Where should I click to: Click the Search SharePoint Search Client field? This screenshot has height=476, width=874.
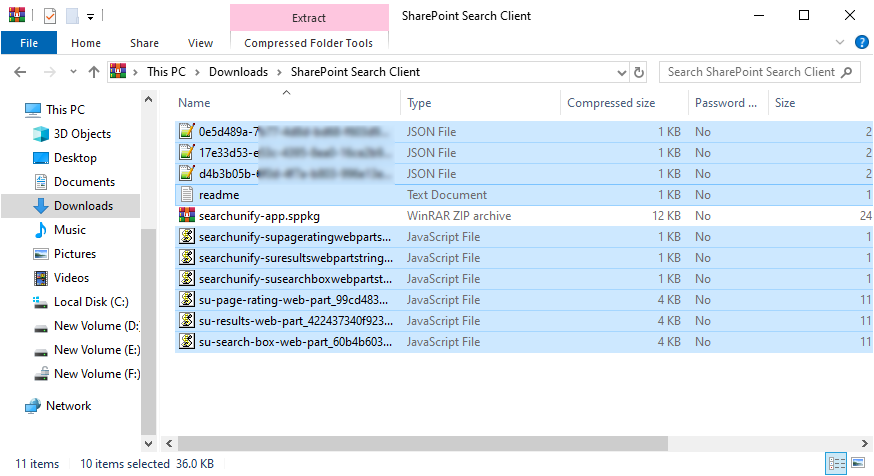point(750,72)
